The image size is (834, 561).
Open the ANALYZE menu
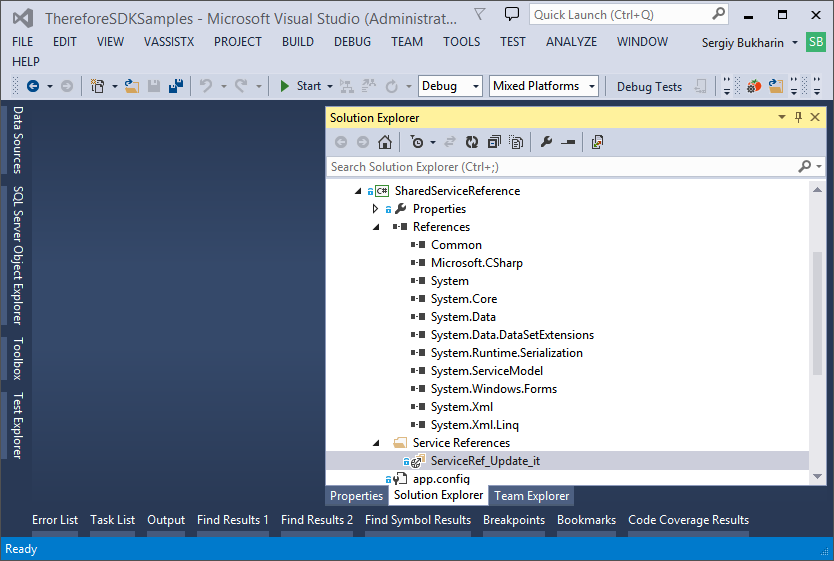click(x=571, y=41)
